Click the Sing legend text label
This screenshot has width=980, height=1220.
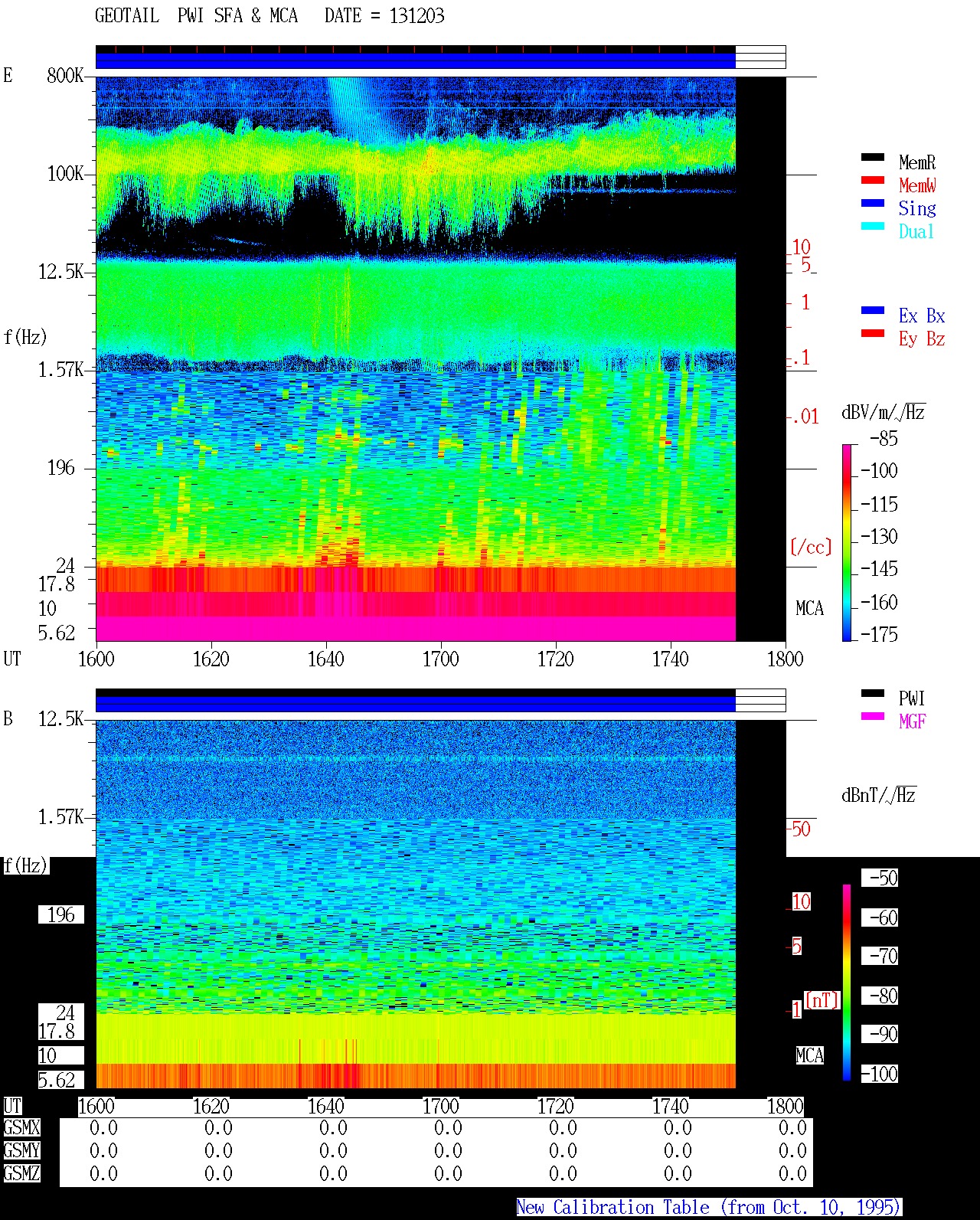point(917,208)
